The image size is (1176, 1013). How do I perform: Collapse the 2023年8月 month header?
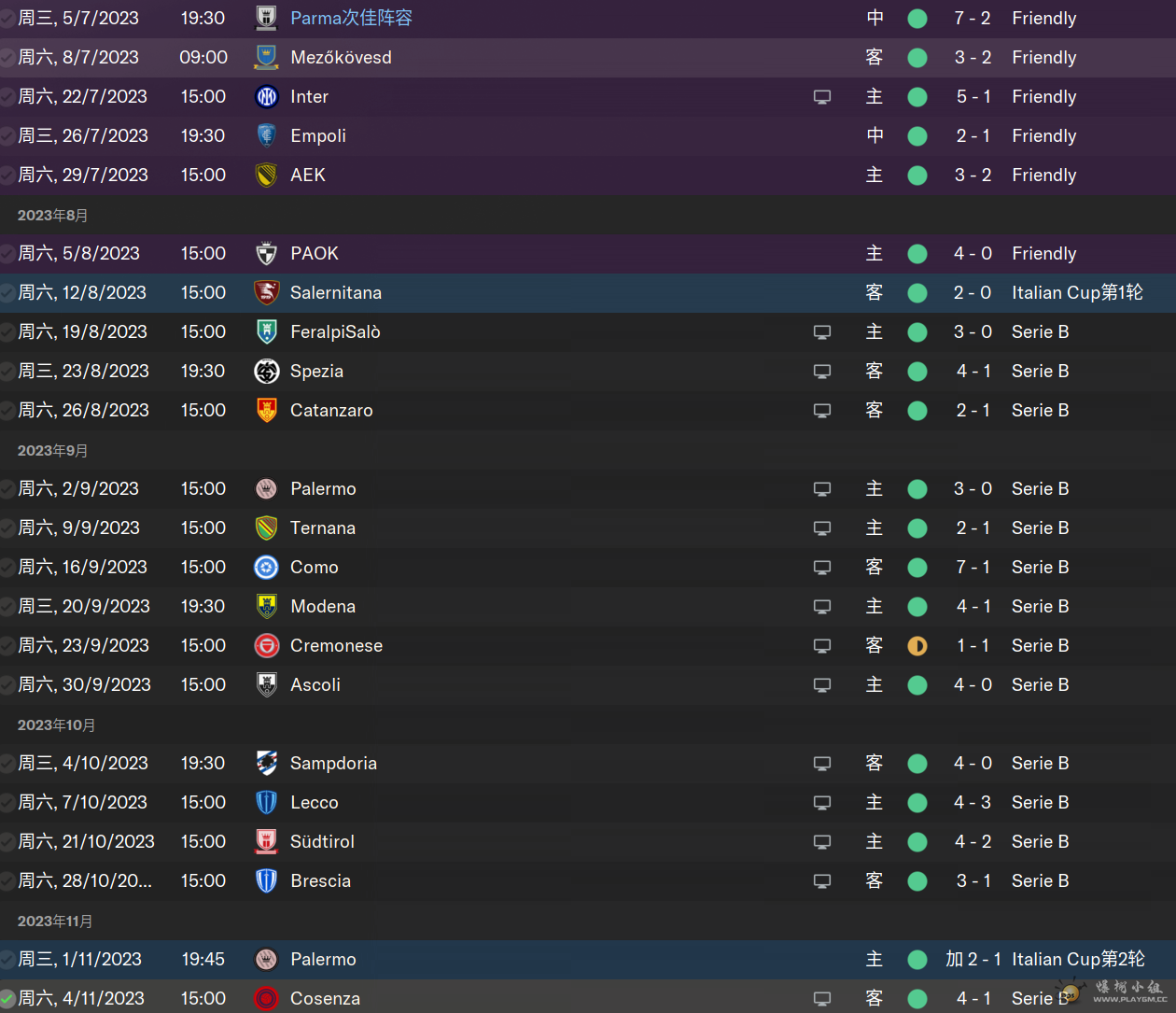tap(53, 216)
